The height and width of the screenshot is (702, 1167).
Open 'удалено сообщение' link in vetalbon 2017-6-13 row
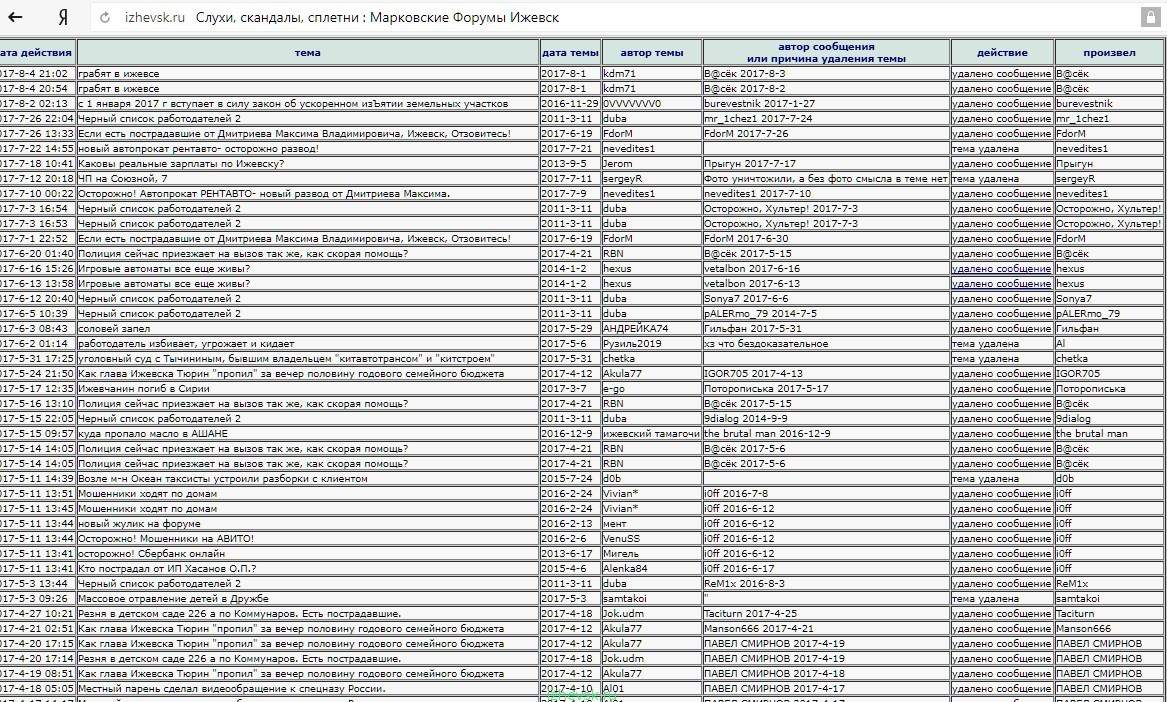(x=1001, y=284)
